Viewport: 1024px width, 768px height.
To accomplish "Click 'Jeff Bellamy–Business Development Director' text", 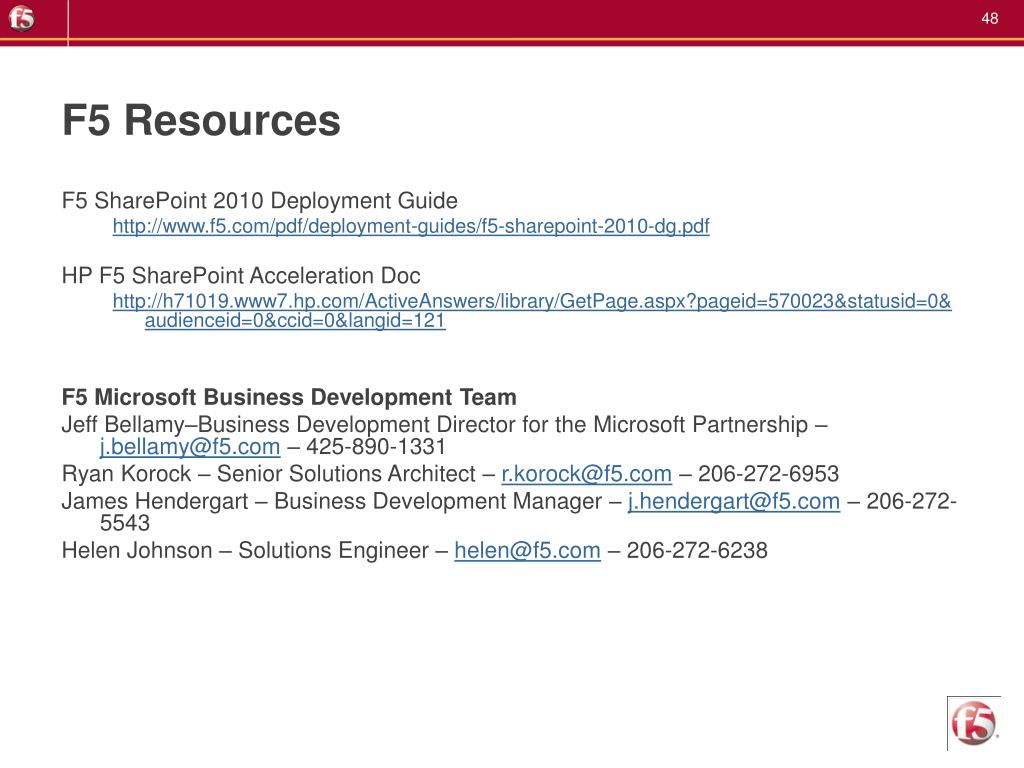I will pos(287,424).
